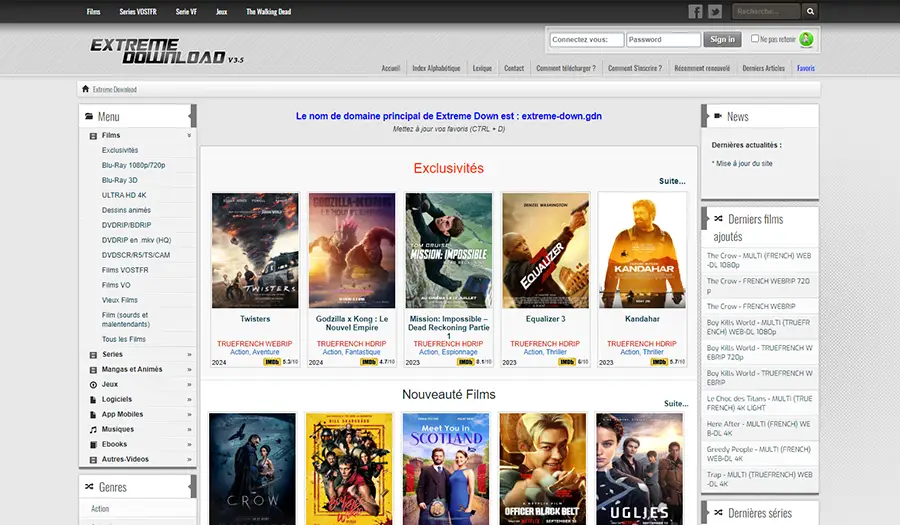Open the Facebook icon in top bar
This screenshot has width=900, height=525.
pyautogui.click(x=695, y=11)
